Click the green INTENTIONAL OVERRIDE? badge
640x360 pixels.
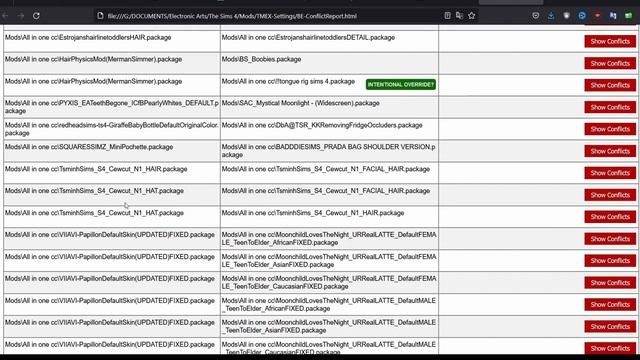coord(400,84)
